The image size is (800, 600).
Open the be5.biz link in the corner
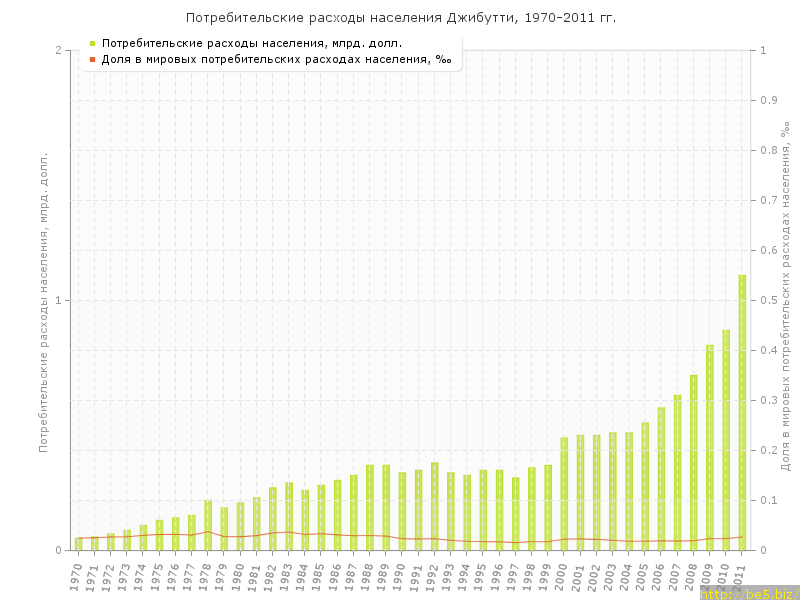748,593
